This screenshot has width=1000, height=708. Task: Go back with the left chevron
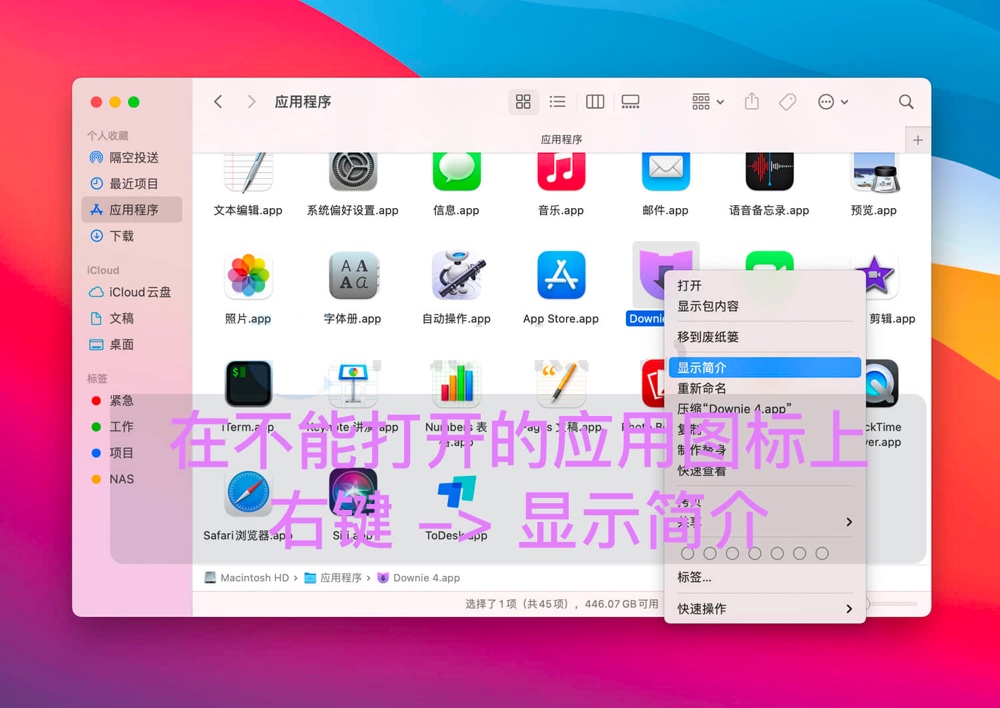click(218, 101)
